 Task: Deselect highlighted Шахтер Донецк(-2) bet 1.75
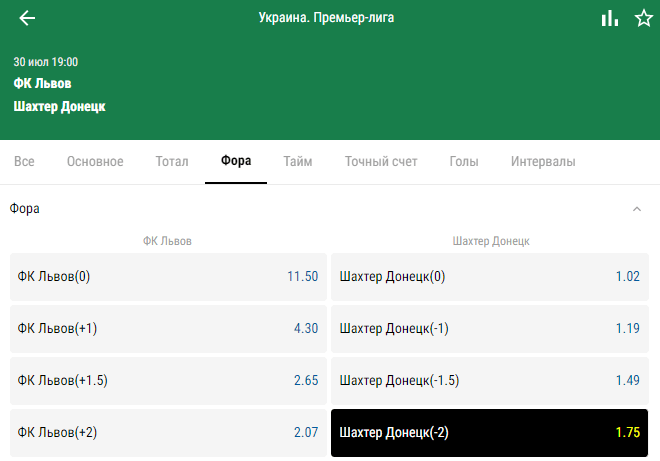(490, 433)
